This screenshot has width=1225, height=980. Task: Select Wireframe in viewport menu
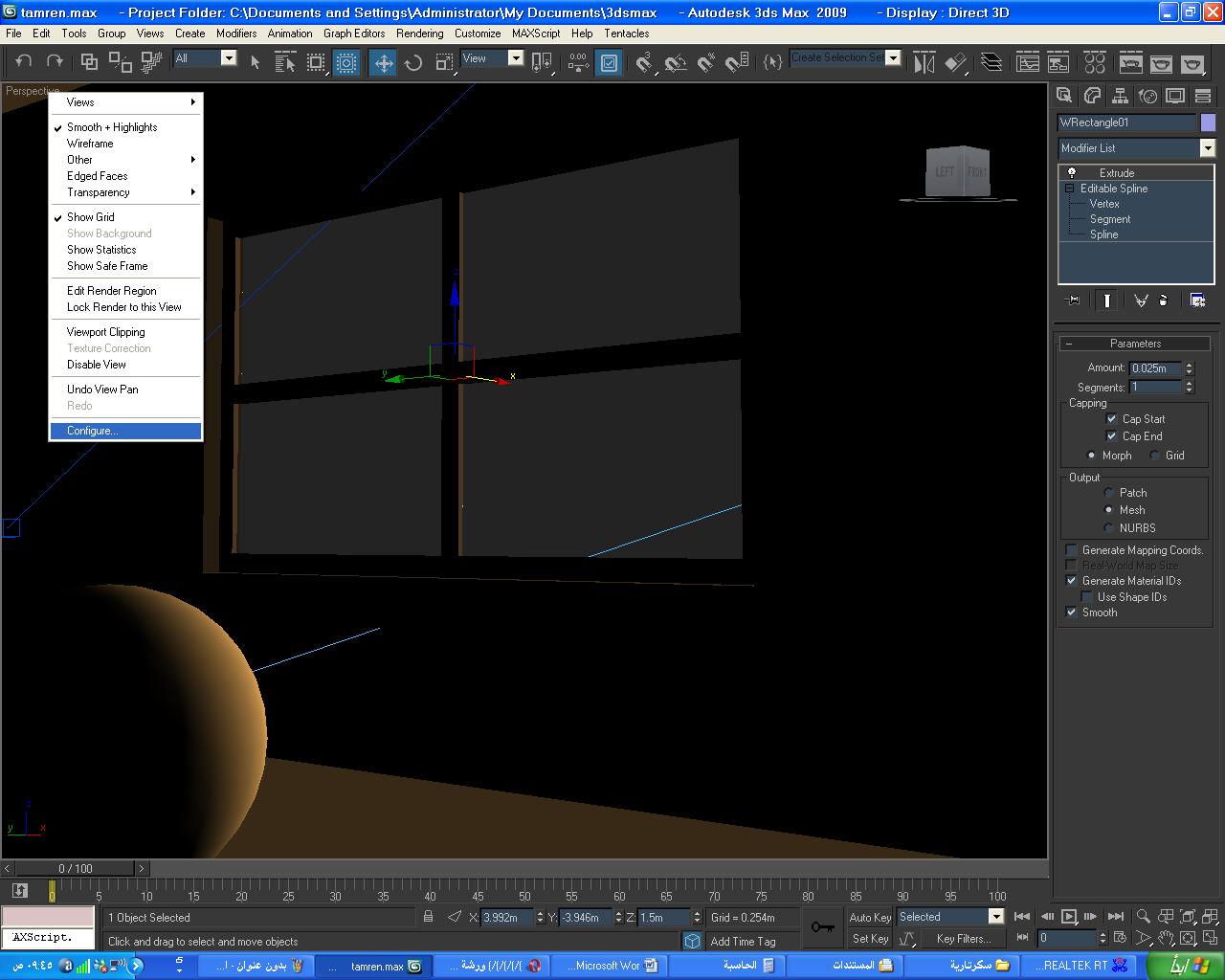125,144
